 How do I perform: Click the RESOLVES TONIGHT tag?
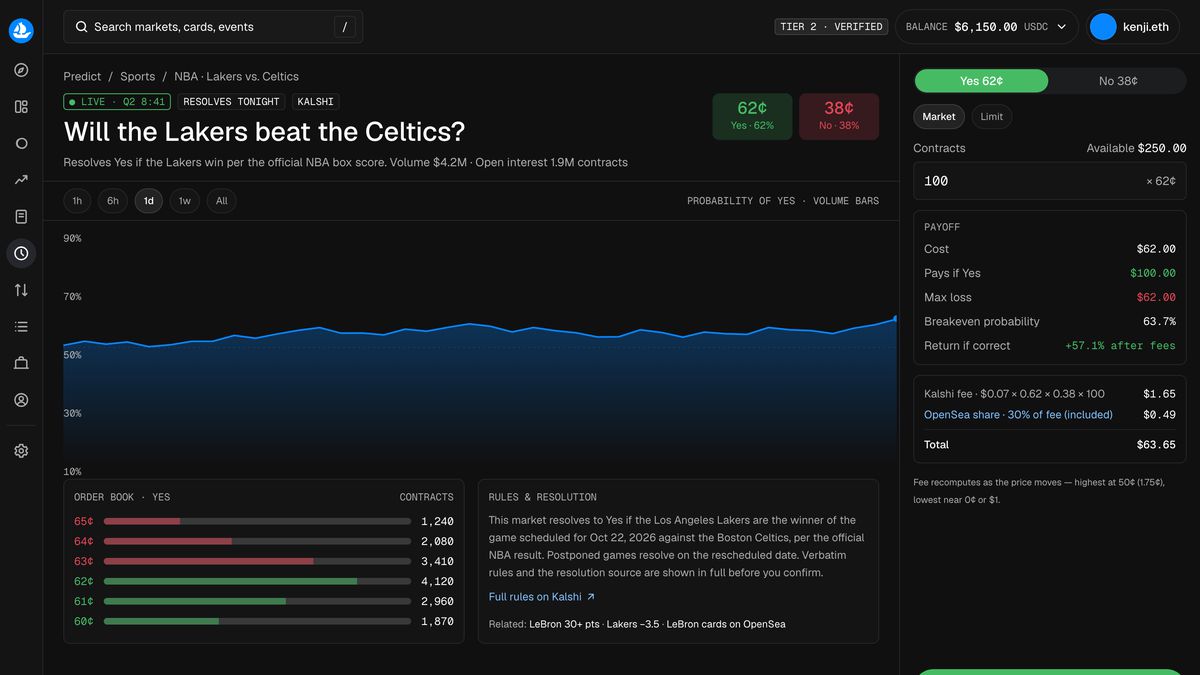tap(231, 102)
